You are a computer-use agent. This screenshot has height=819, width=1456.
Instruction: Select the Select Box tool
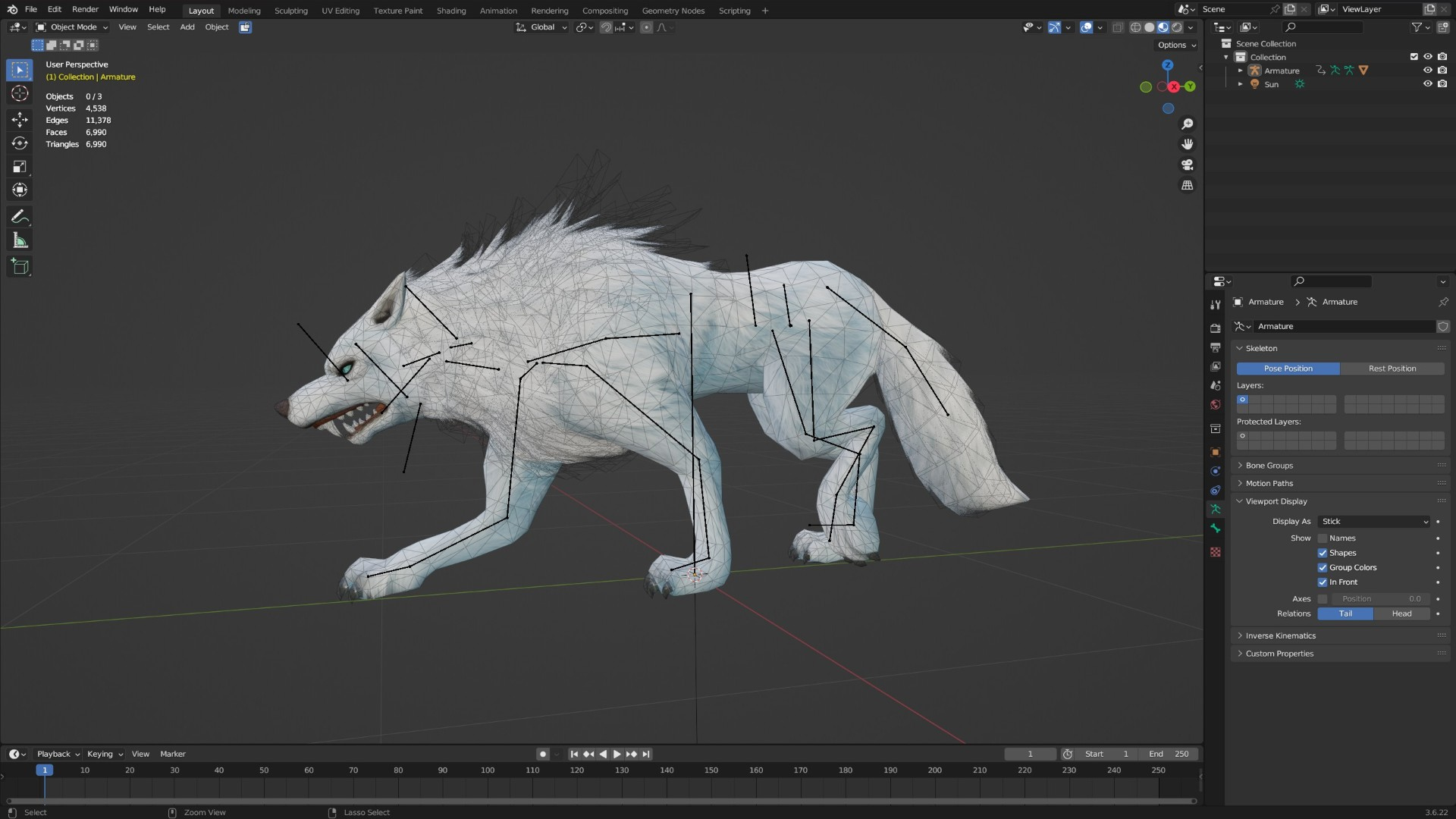tap(20, 70)
